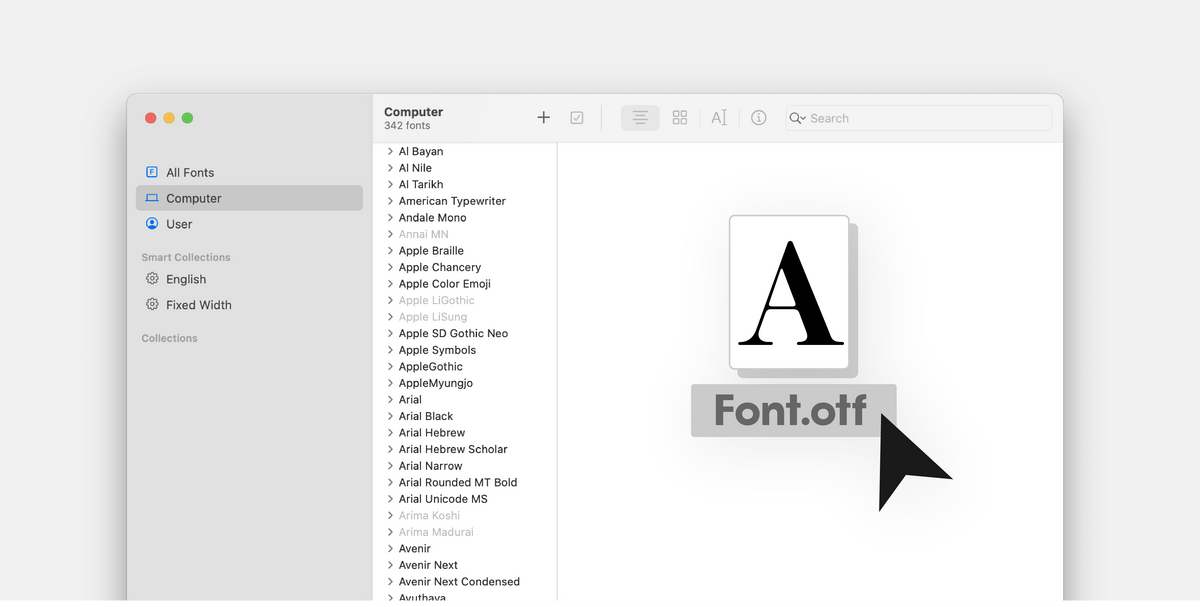Click the Fixed Width gear icon
This screenshot has width=1200, height=607.
pos(152,305)
